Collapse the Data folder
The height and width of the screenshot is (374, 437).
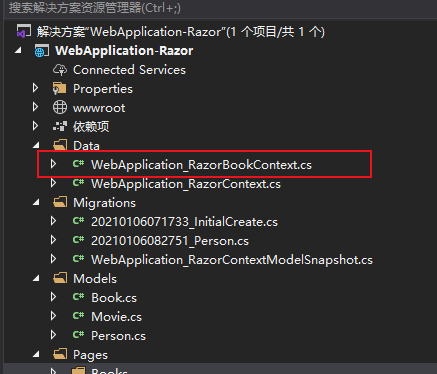point(36,145)
